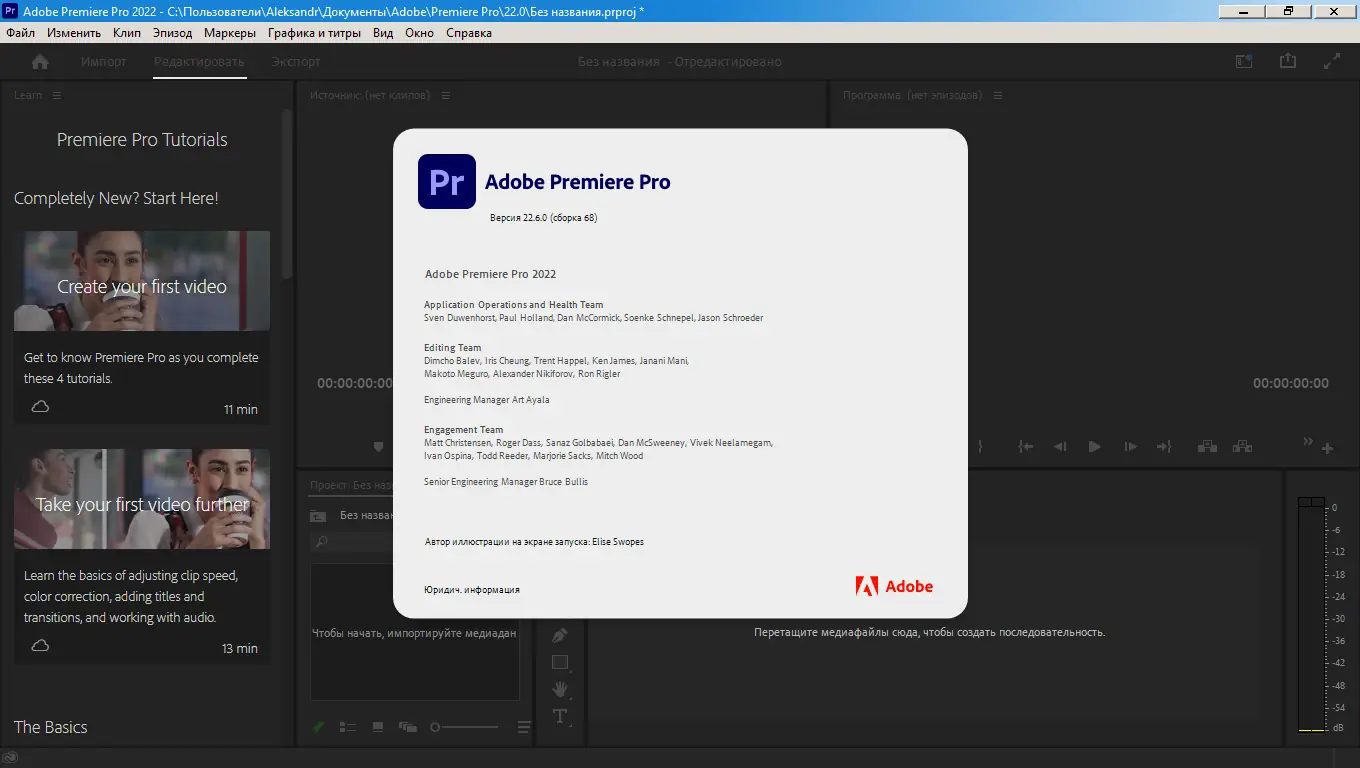Click the project title 'Без названия - Отредактировано'
Screen dimensions: 1360x768
pos(680,62)
